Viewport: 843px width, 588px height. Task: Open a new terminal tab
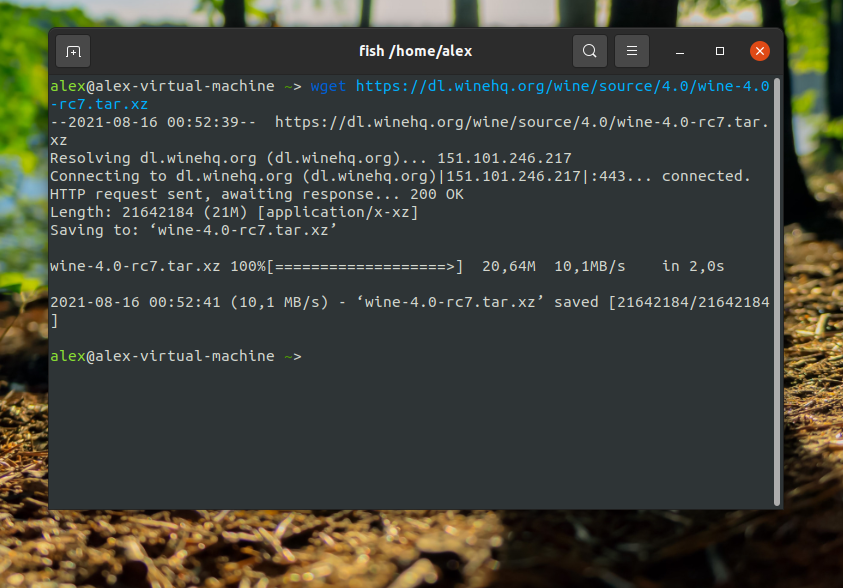pyautogui.click(x=73, y=51)
